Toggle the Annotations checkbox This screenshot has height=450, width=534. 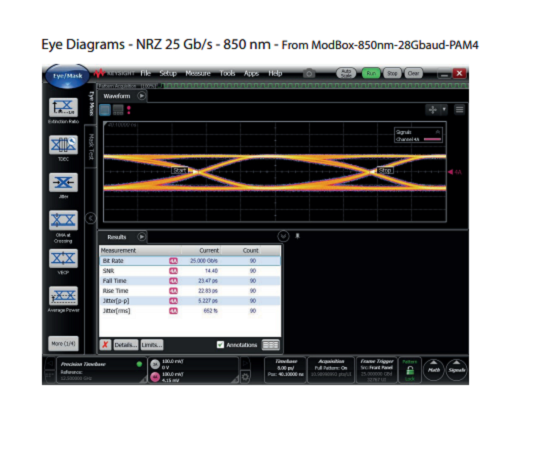220,345
